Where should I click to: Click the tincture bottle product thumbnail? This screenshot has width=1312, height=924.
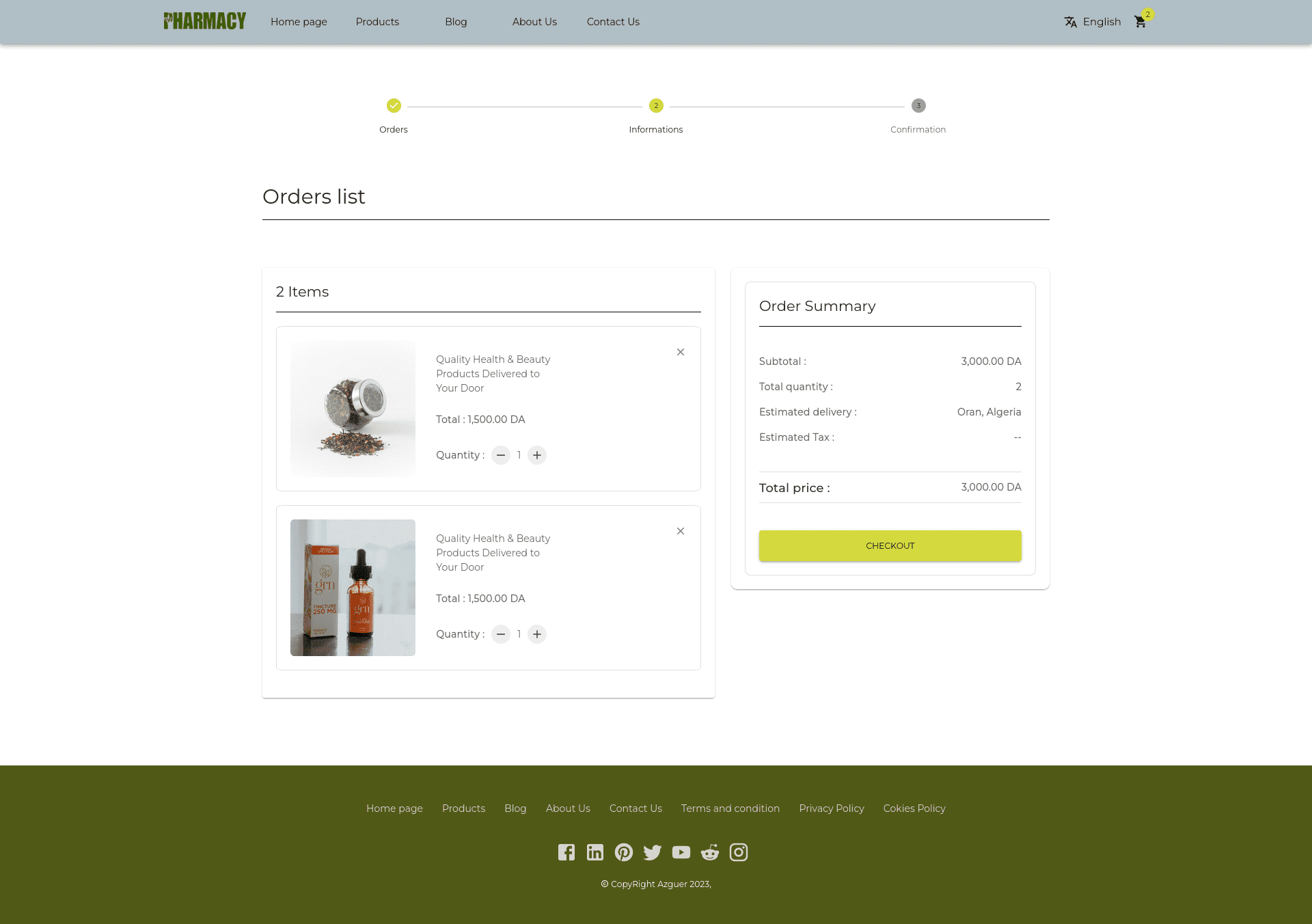353,588
